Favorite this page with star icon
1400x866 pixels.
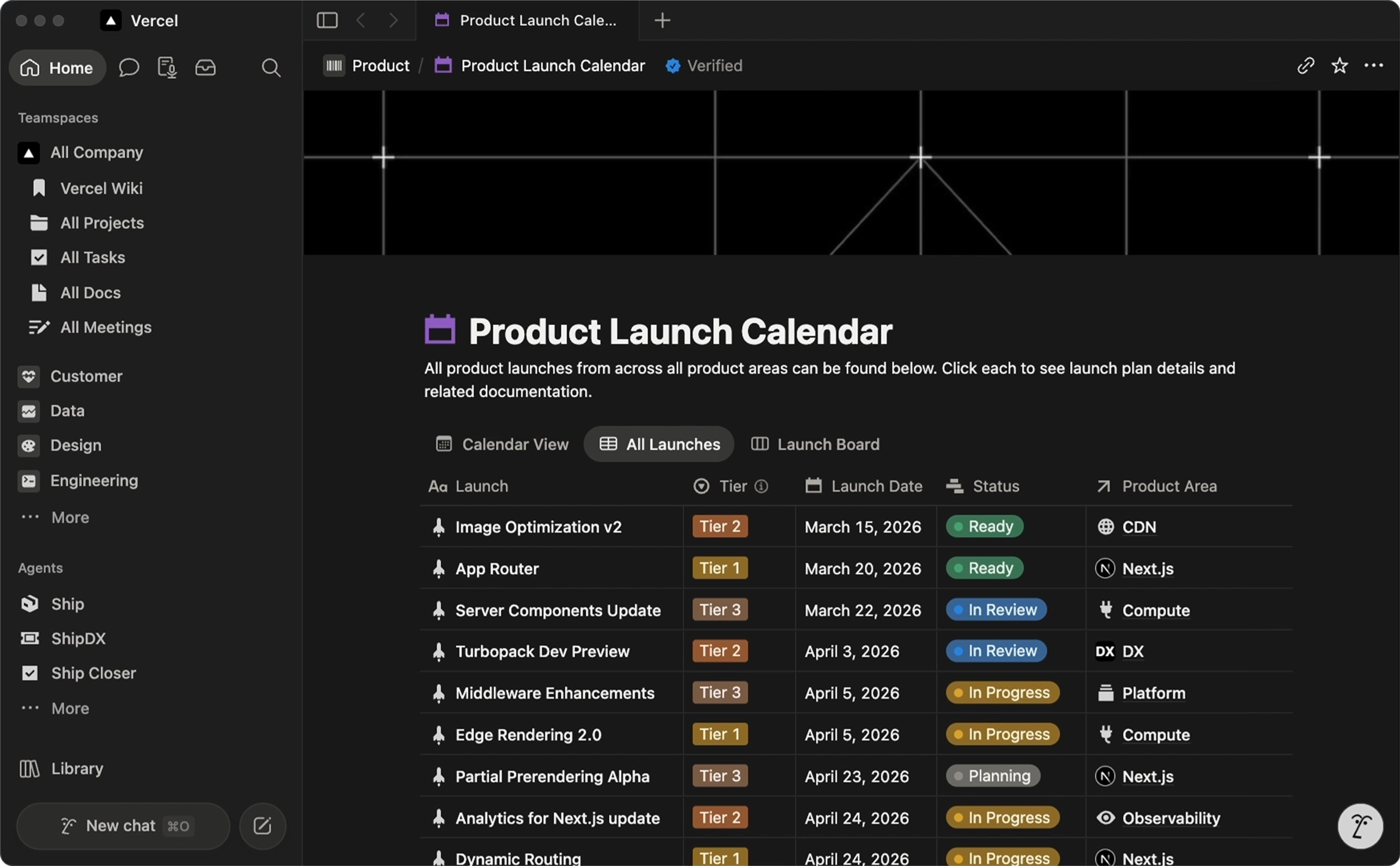1339,65
